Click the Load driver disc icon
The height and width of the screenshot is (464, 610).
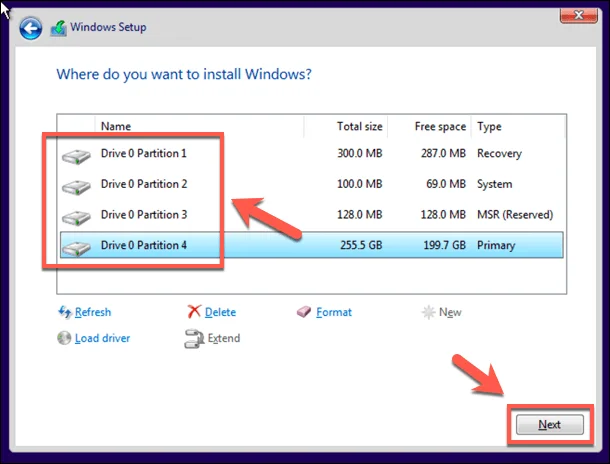(64, 338)
